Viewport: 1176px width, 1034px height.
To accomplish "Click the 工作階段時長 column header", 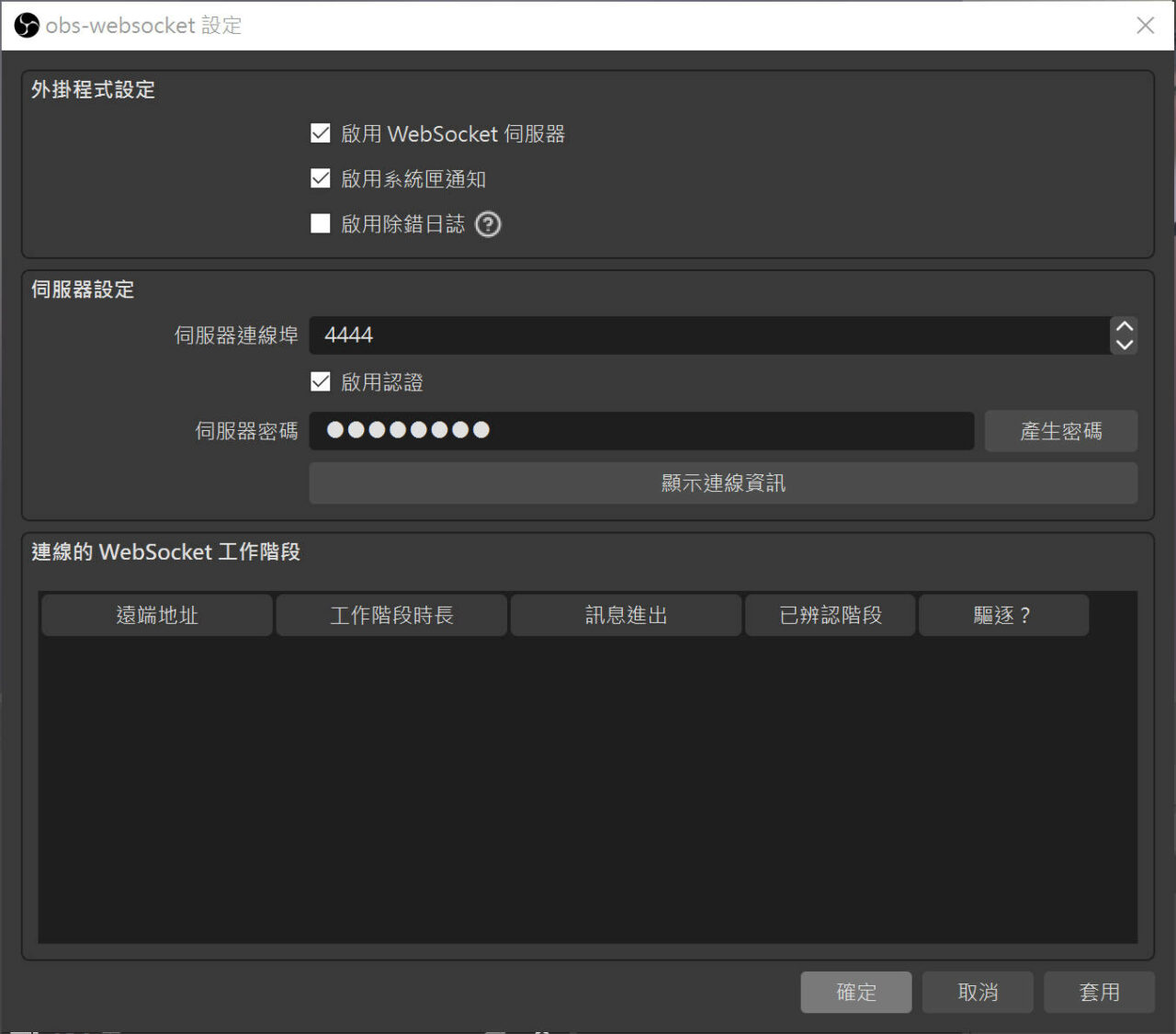I will click(x=390, y=615).
